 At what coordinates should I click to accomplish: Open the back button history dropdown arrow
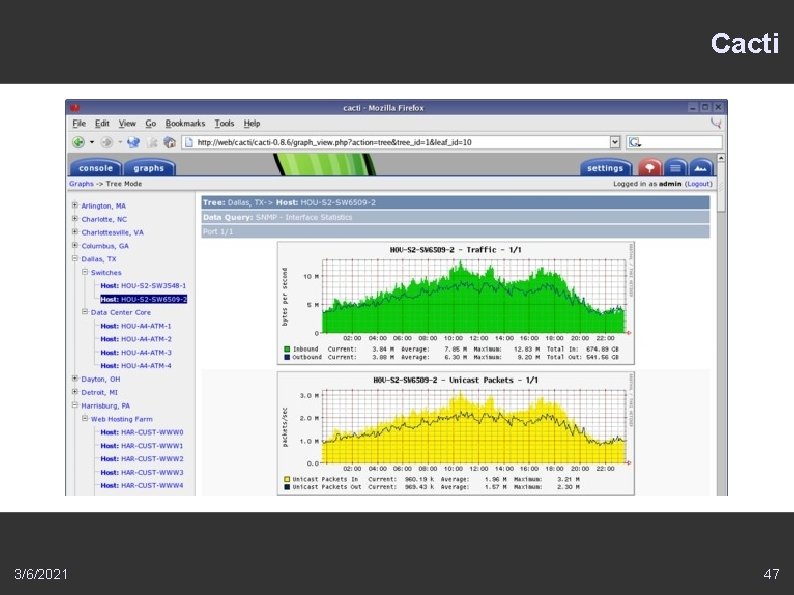pos(92,142)
